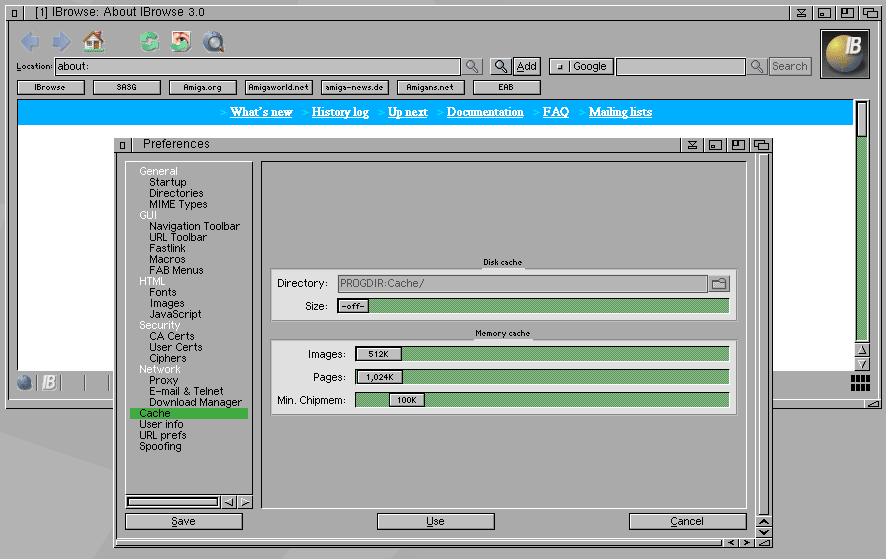Click the cache Directory field
Viewport: 886px width, 559px height.
522,283
